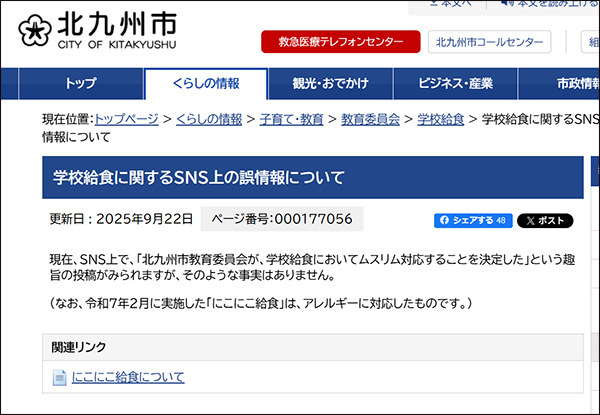The width and height of the screenshot is (600, 415).
Task: Click the 北九州市 CITY OF KITAKYUSHU title
Action: click(x=117, y=31)
